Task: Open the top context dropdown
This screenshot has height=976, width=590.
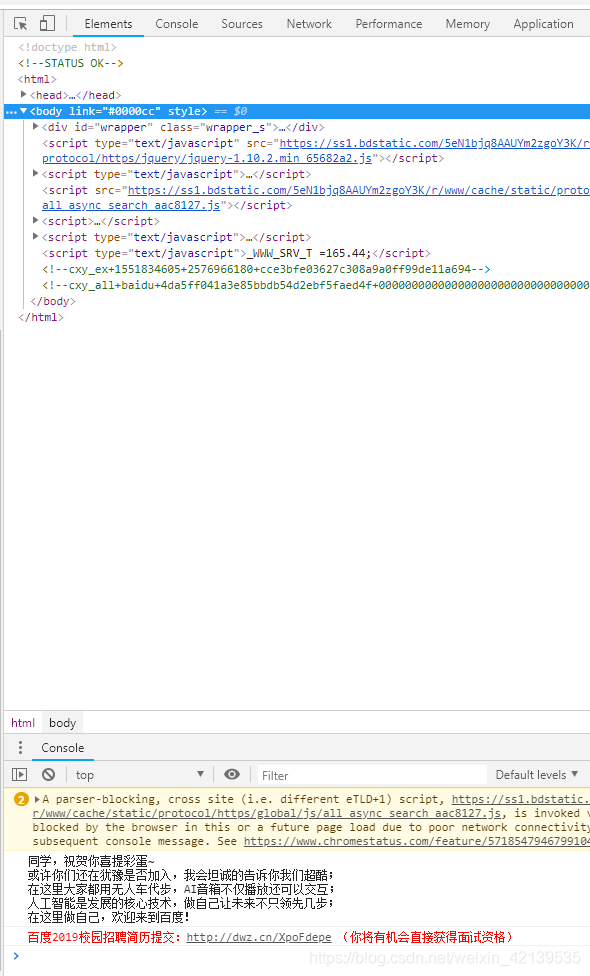Action: click(139, 775)
